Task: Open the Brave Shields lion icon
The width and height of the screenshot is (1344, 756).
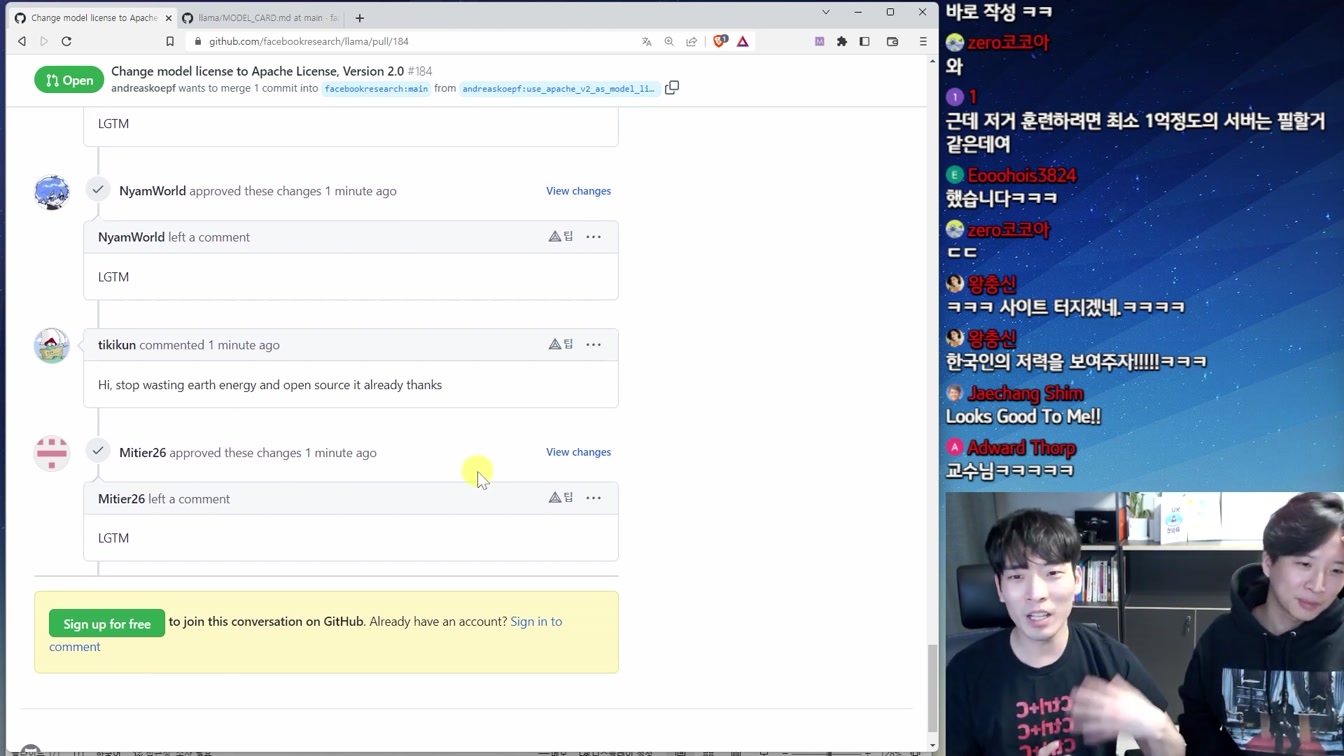Action: tap(720, 41)
